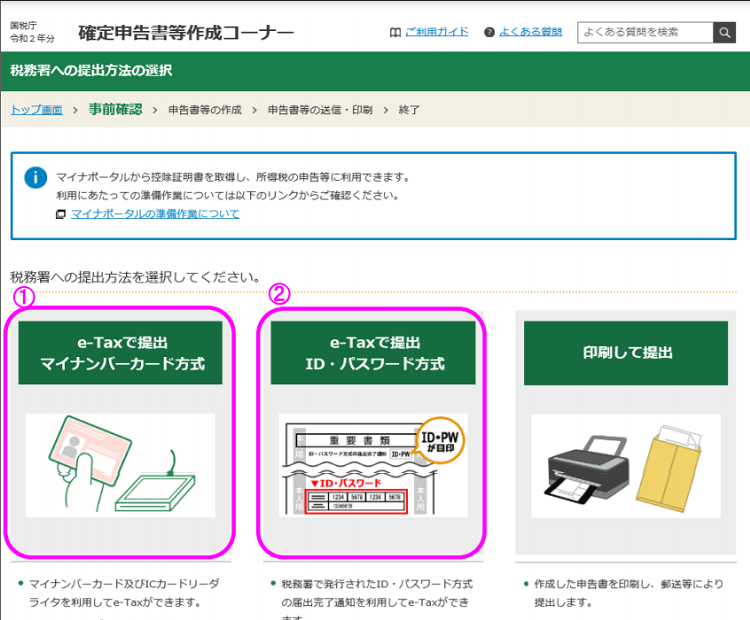Click text 作成した申告書を印刷し、郵送等により

pos(629,584)
